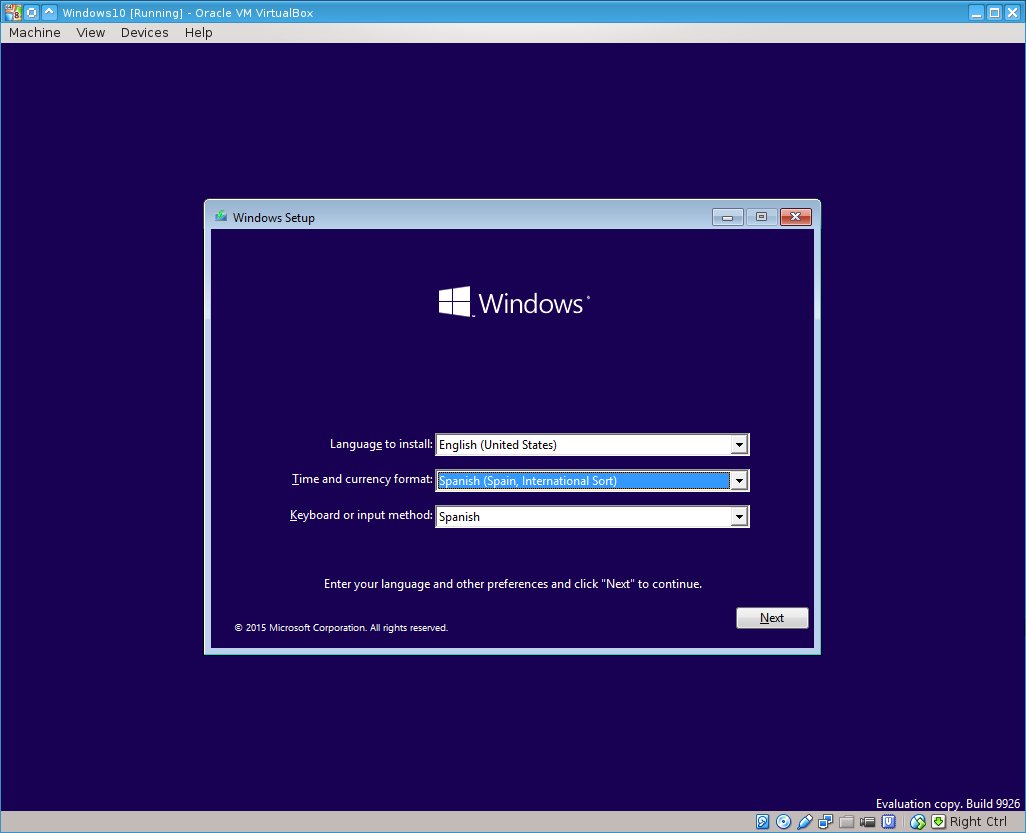
Task: Click the shade window arrow in title bar
Action: [49, 12]
